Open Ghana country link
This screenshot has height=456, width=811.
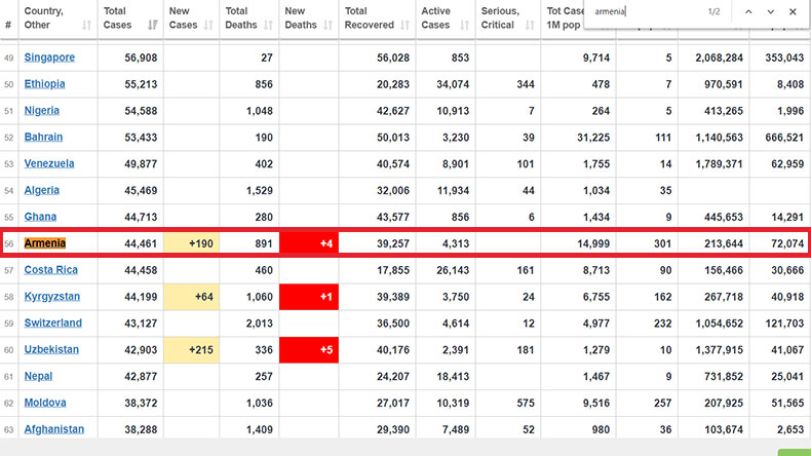[40, 217]
